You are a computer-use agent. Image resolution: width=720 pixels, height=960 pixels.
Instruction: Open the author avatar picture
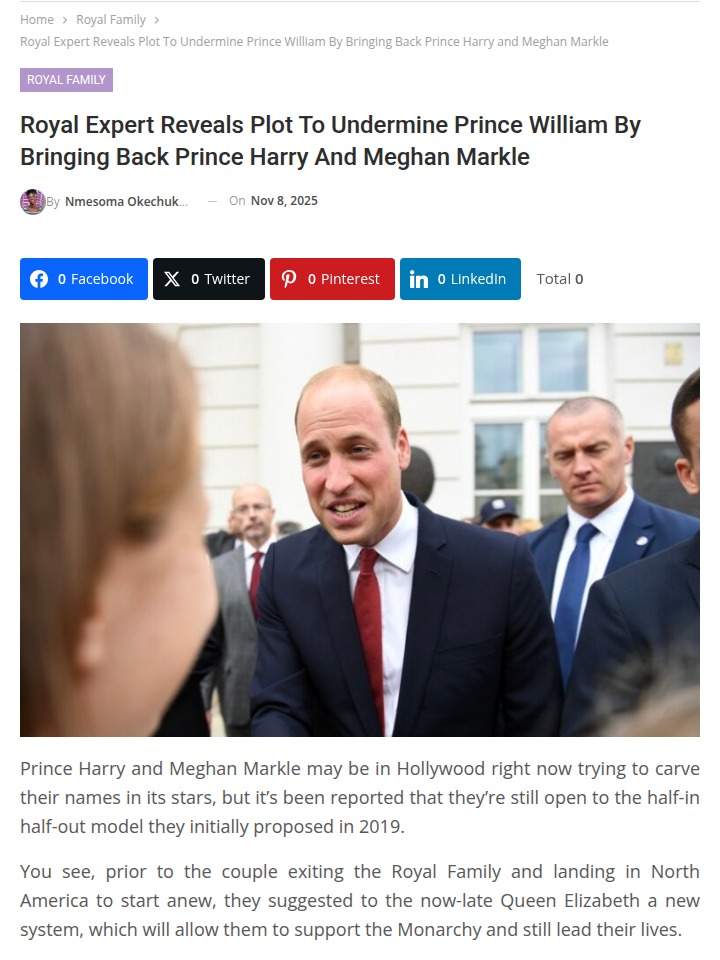tap(33, 201)
